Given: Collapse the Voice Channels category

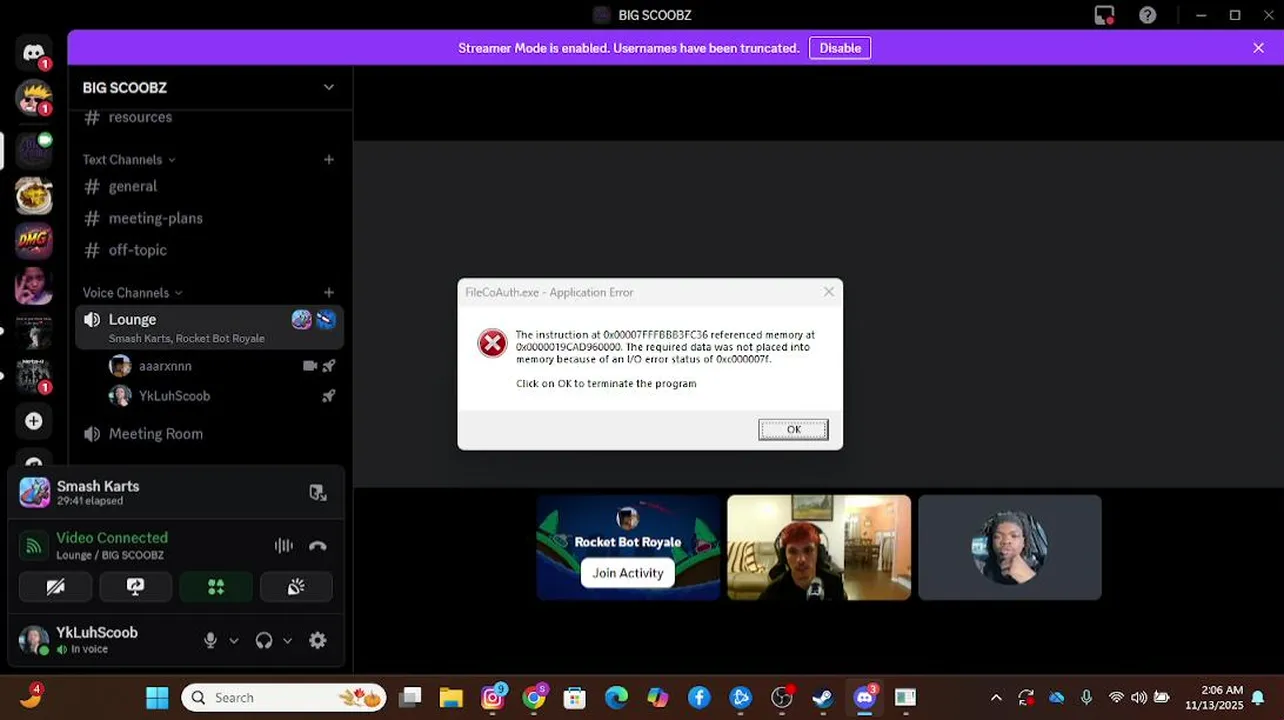Looking at the screenshot, I should pyautogui.click(x=132, y=292).
